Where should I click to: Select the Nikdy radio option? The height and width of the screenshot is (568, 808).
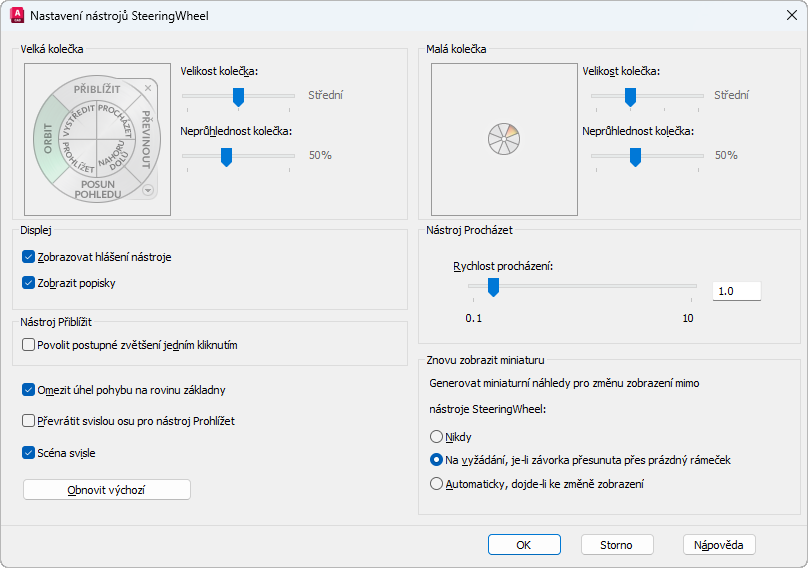436,437
